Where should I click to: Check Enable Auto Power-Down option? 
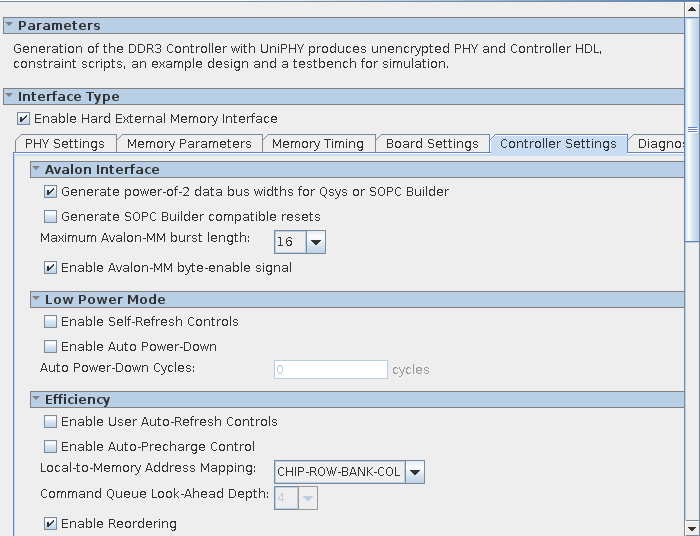pos(51,347)
